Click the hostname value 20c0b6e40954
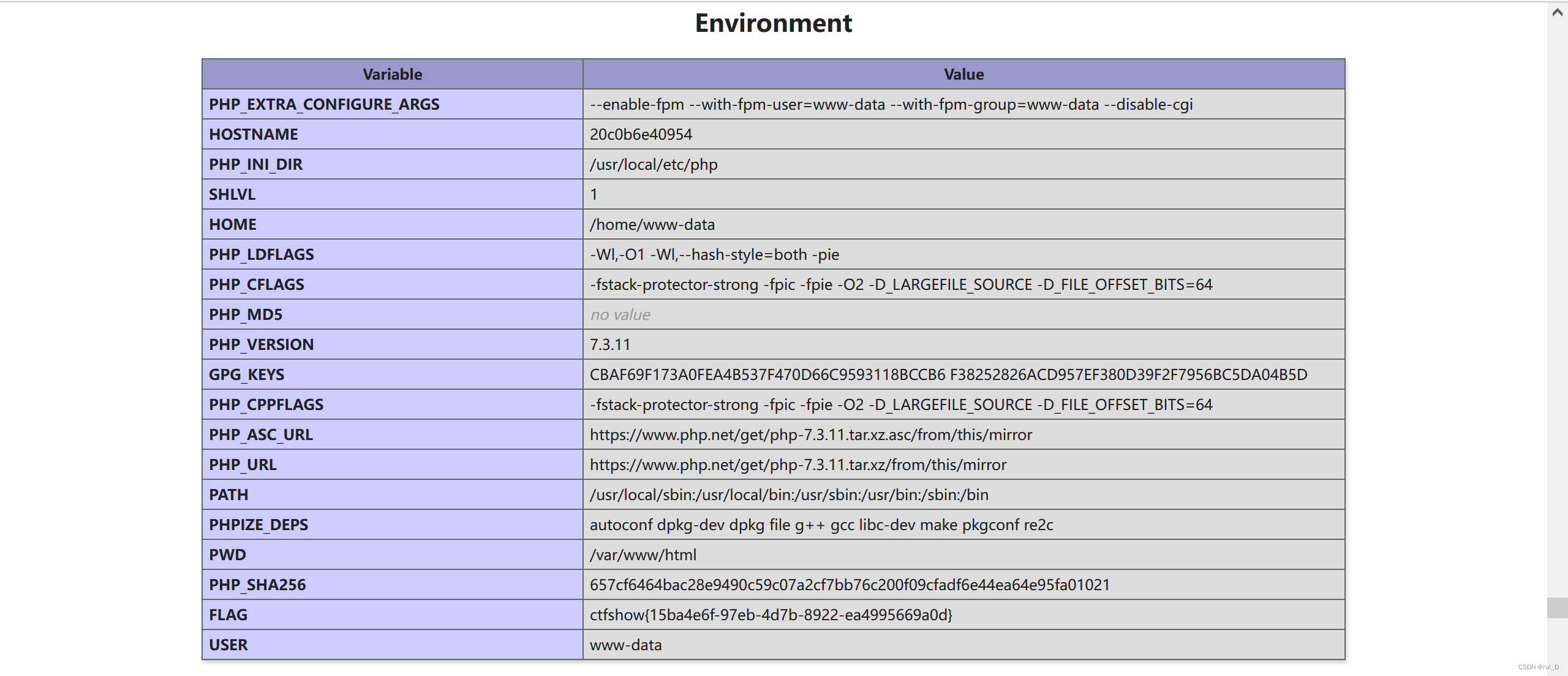The height and width of the screenshot is (676, 1568). tap(641, 134)
